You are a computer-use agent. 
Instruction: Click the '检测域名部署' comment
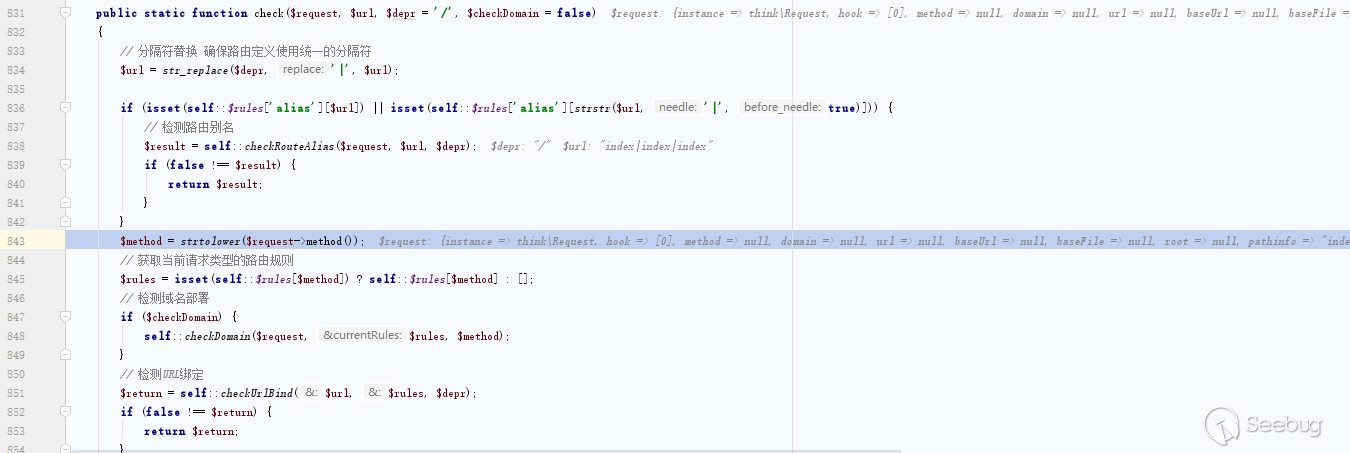164,298
